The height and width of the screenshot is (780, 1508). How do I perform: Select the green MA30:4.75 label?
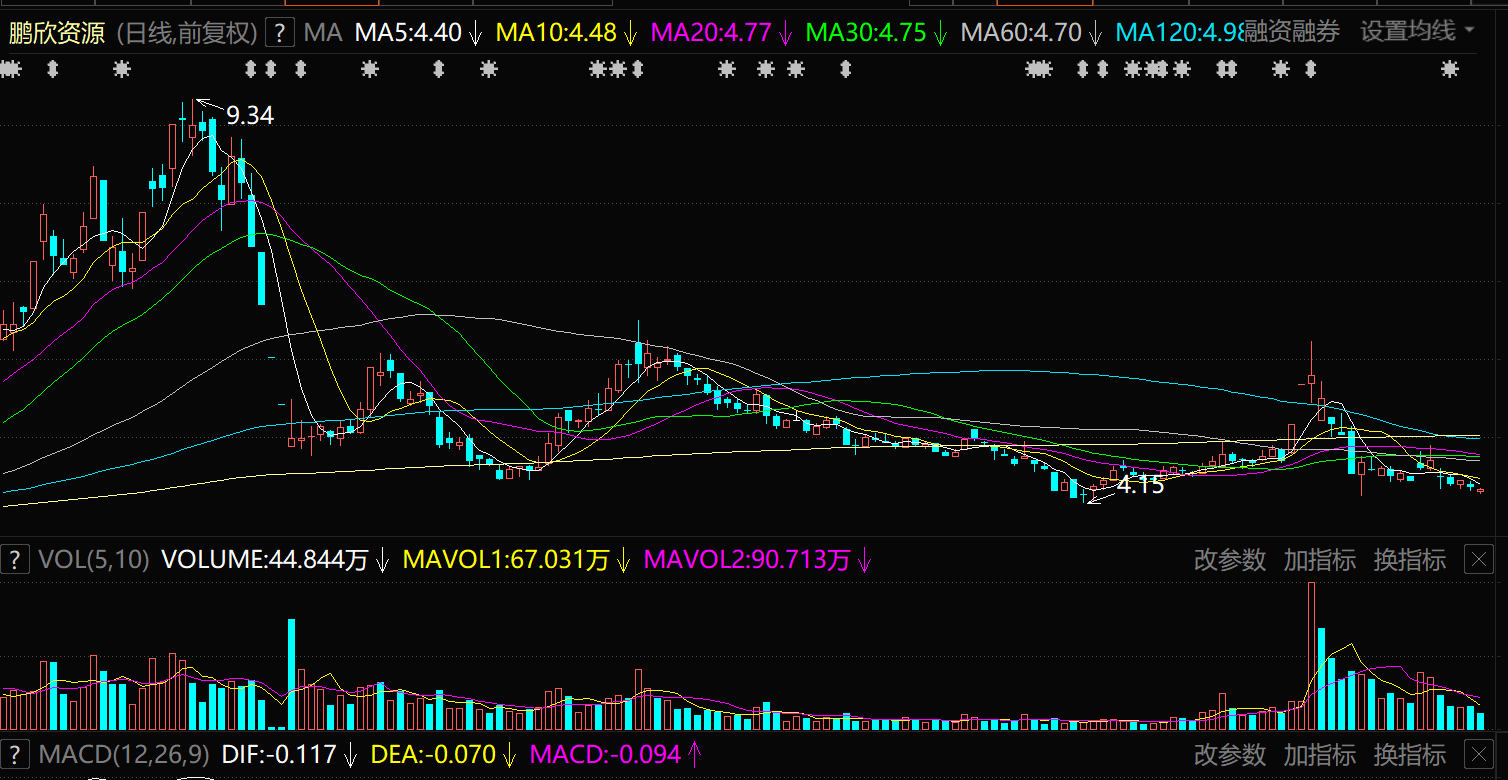[865, 33]
